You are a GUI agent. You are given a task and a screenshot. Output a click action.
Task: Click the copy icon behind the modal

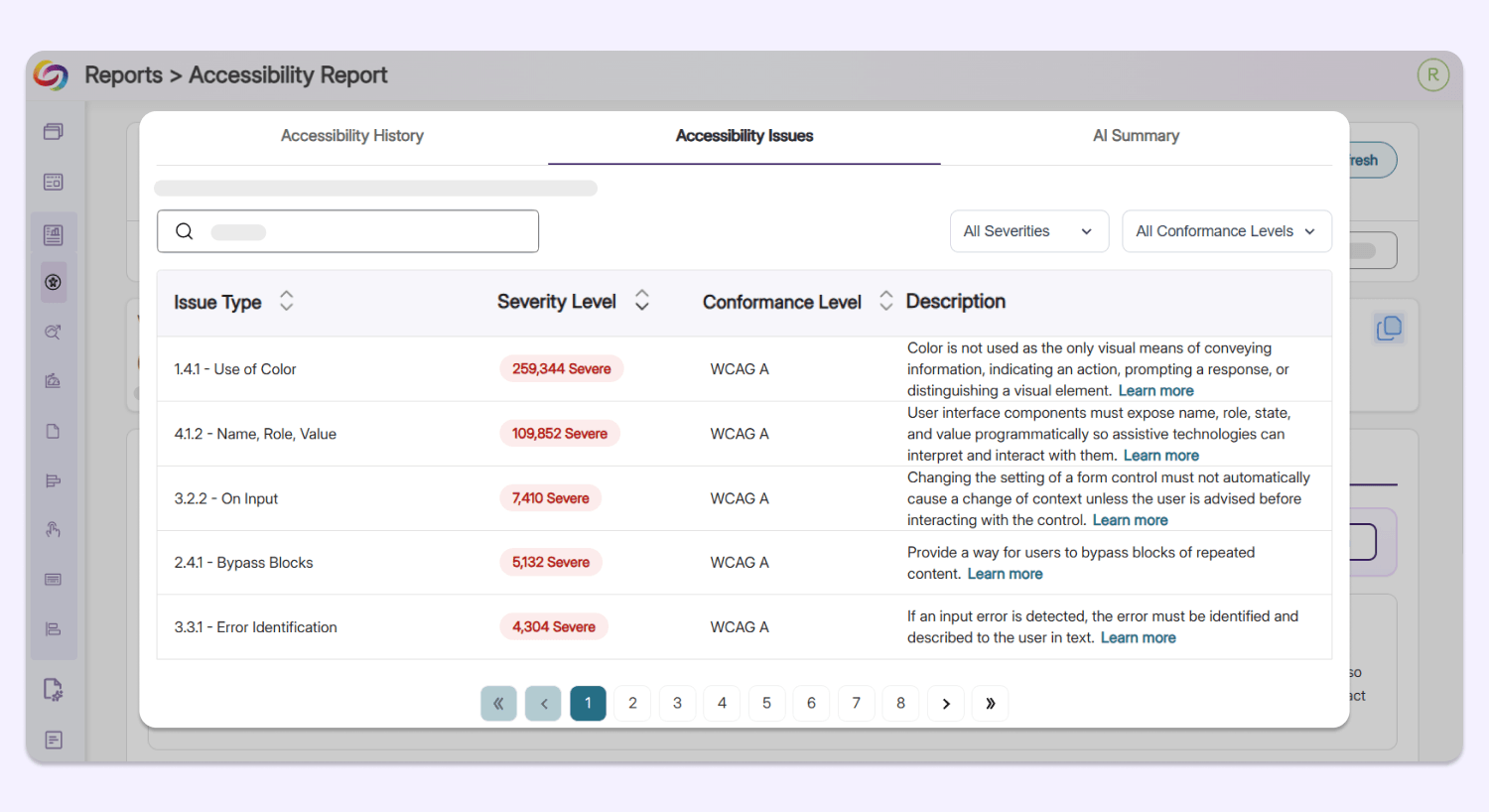coord(1389,328)
